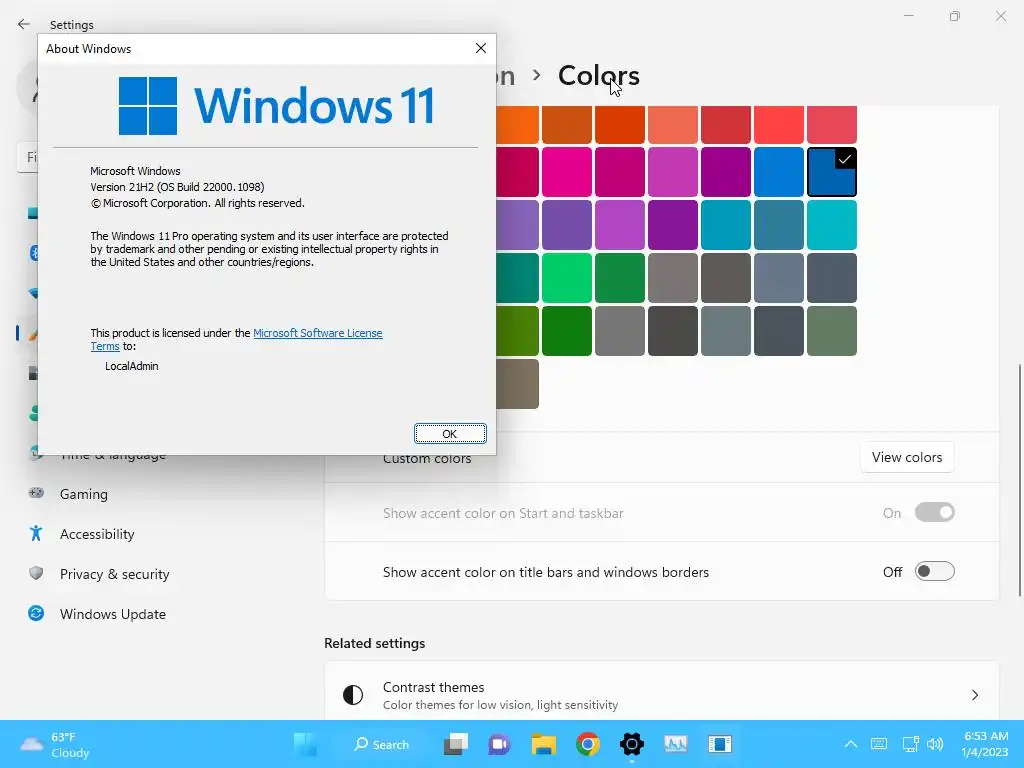Open the Start menu
Image resolution: width=1024 pixels, height=768 pixels.
point(306,744)
